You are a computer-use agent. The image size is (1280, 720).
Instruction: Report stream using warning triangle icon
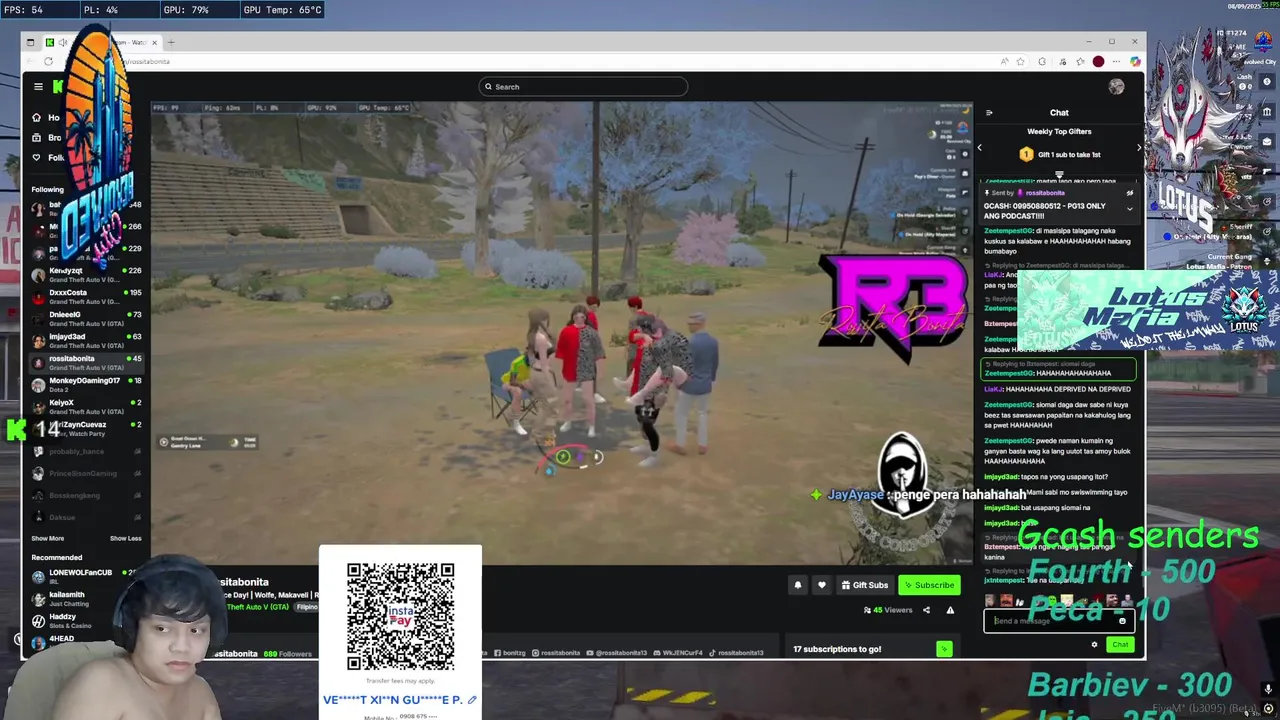pos(950,610)
